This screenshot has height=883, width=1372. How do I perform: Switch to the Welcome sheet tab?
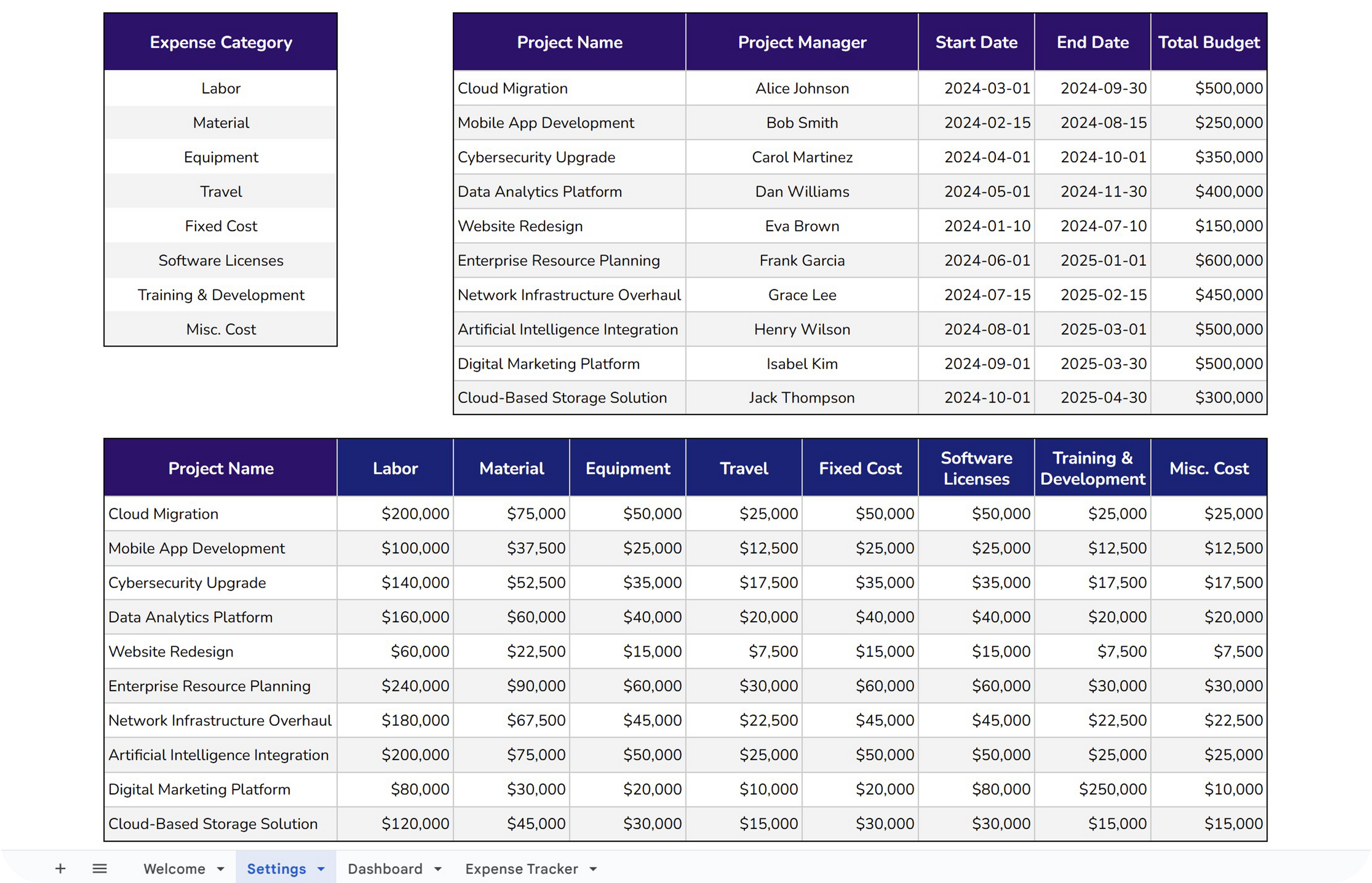tap(174, 869)
